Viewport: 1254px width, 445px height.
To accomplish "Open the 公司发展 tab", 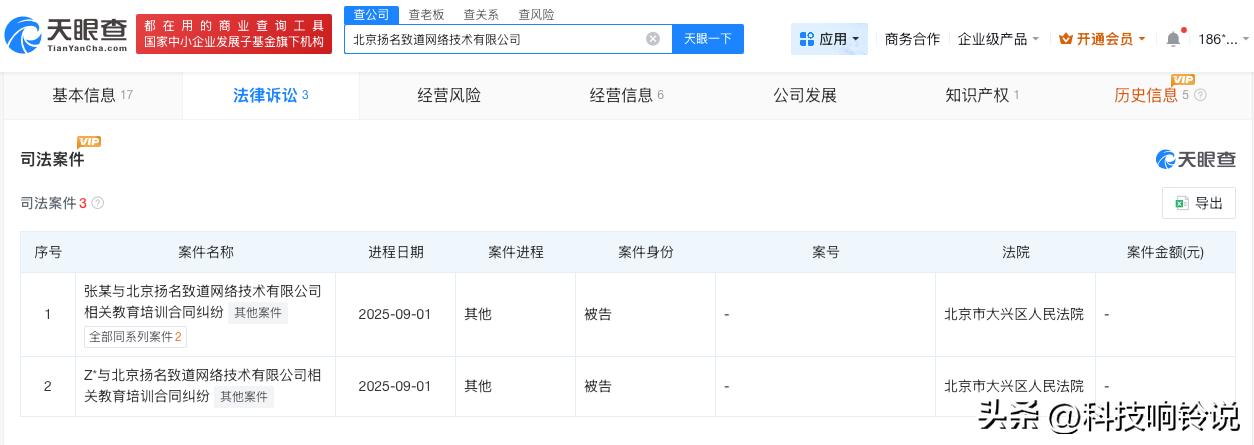I will 805,95.
